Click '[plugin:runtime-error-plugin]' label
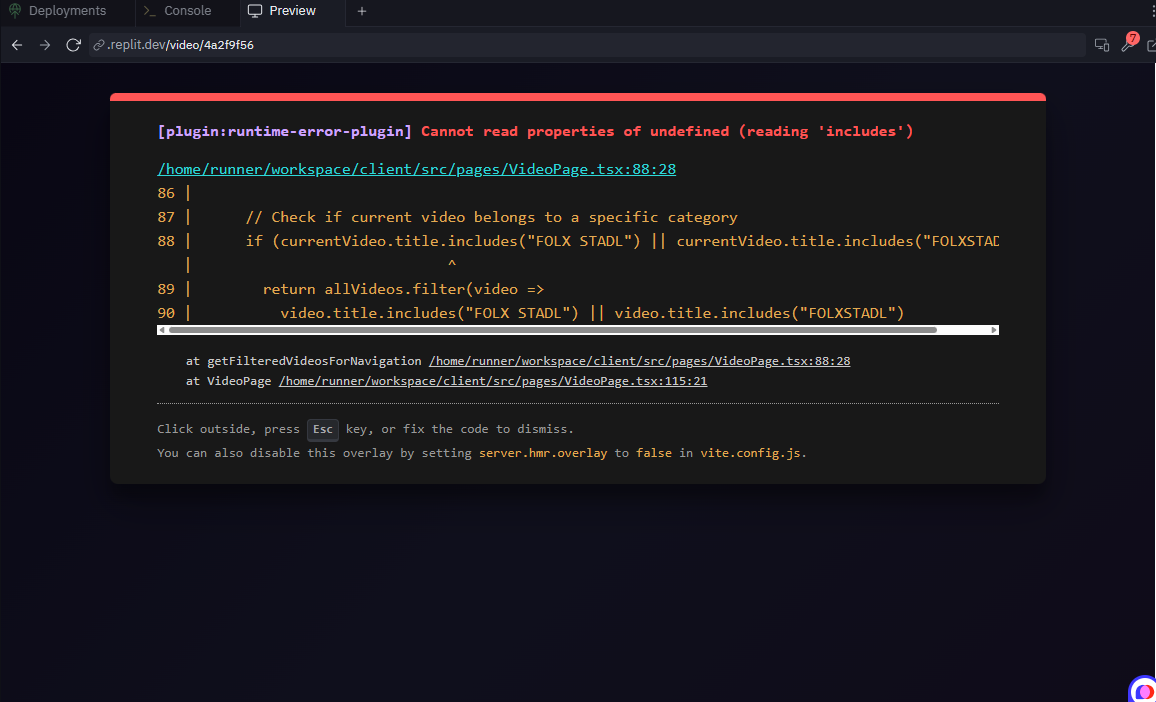Image resolution: width=1156 pixels, height=702 pixels. pos(285,131)
